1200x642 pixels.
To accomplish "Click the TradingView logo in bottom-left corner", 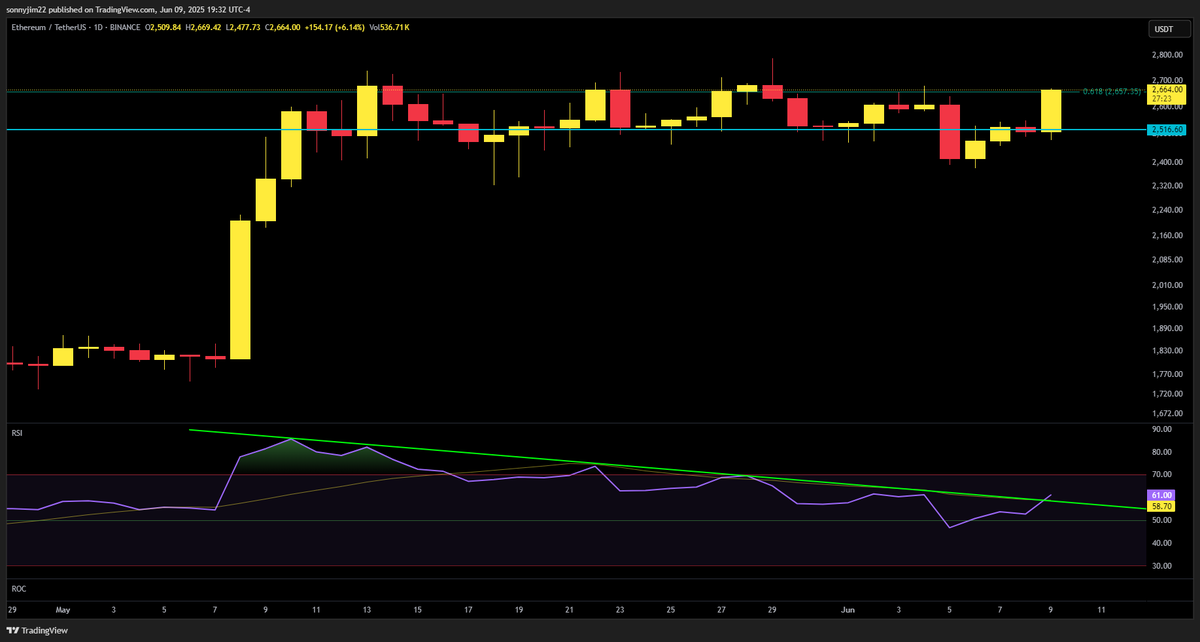I will pos(35,631).
